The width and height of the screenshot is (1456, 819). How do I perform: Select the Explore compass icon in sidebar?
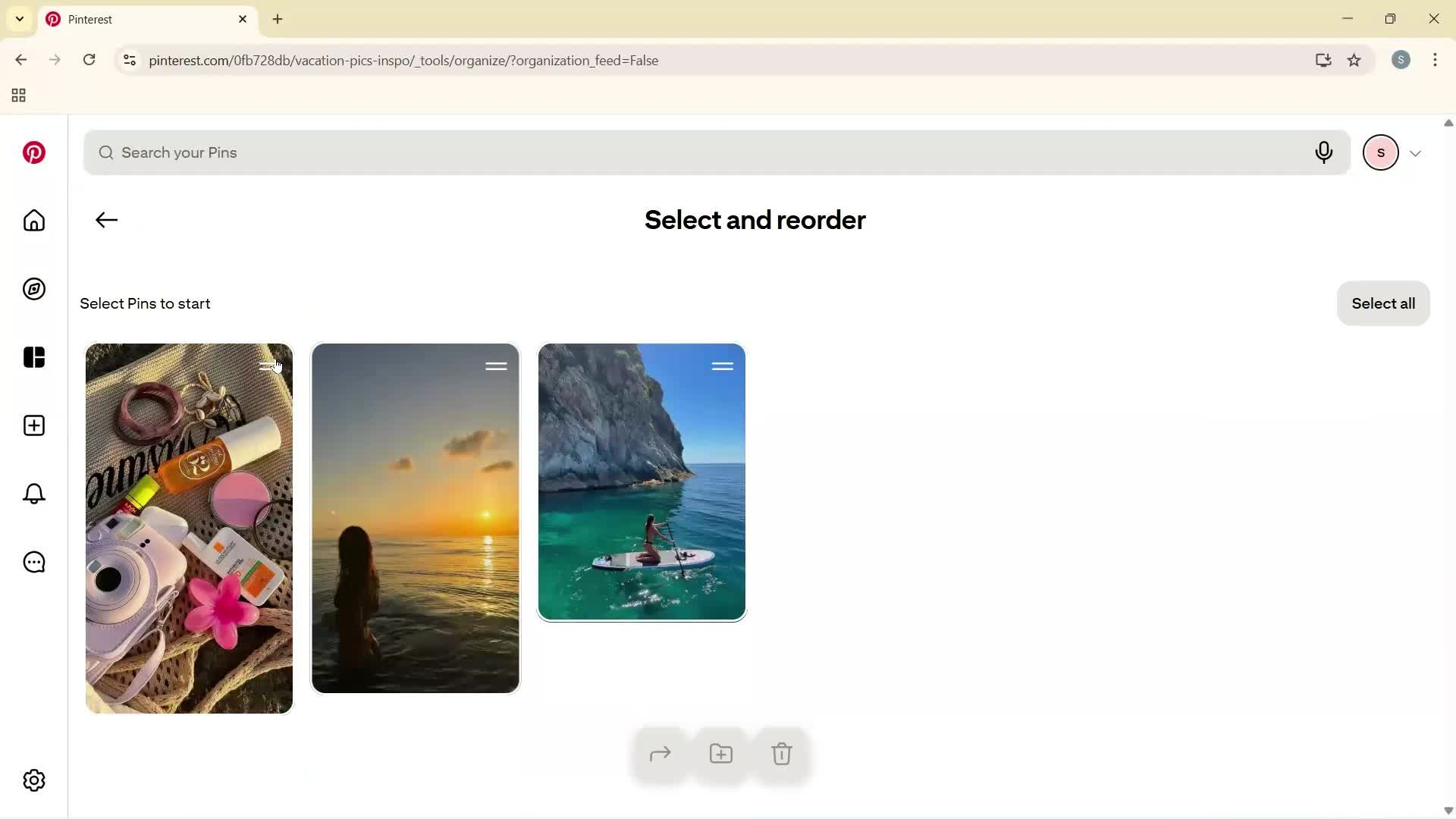tap(33, 289)
